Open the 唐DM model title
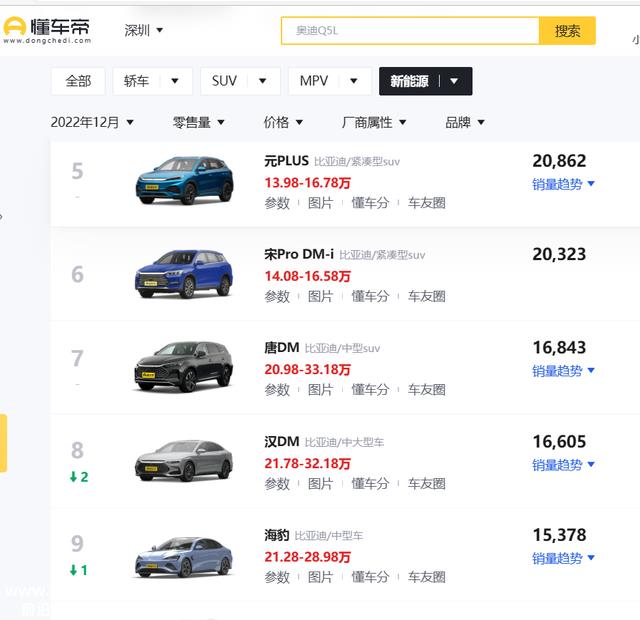This screenshot has width=640, height=620. click(282, 348)
